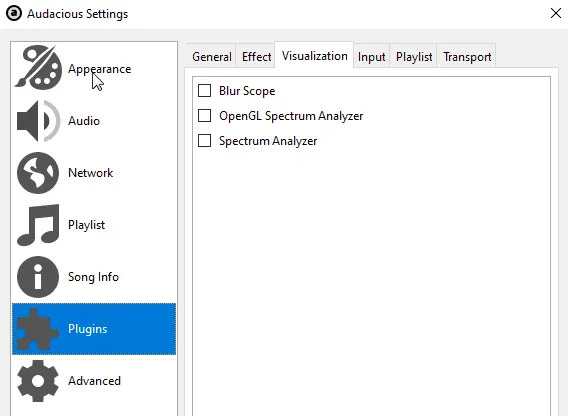Select the Song Info category label
This screenshot has width=568, height=416.
(x=93, y=277)
